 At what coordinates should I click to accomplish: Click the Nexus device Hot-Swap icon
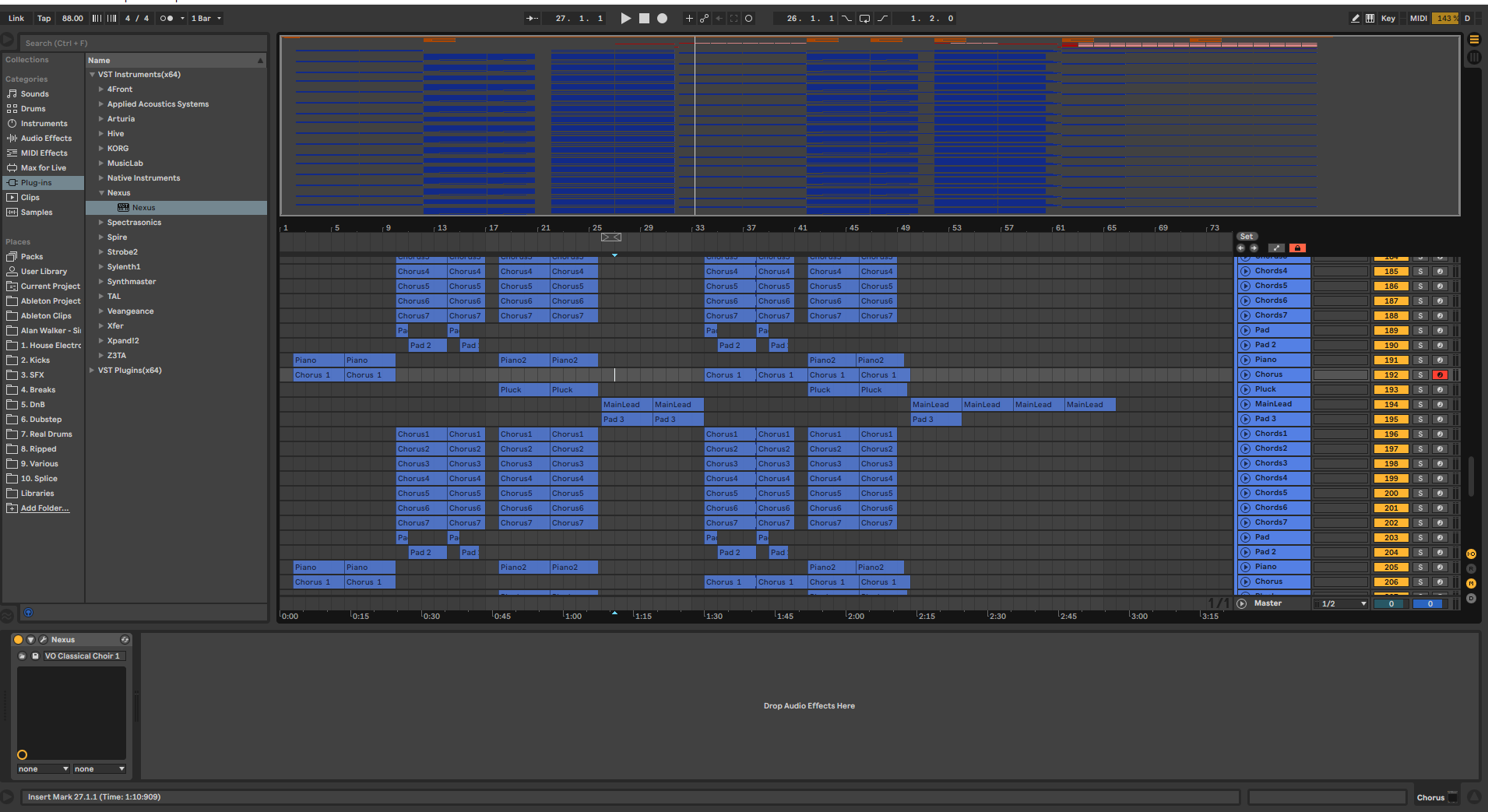tap(125, 640)
